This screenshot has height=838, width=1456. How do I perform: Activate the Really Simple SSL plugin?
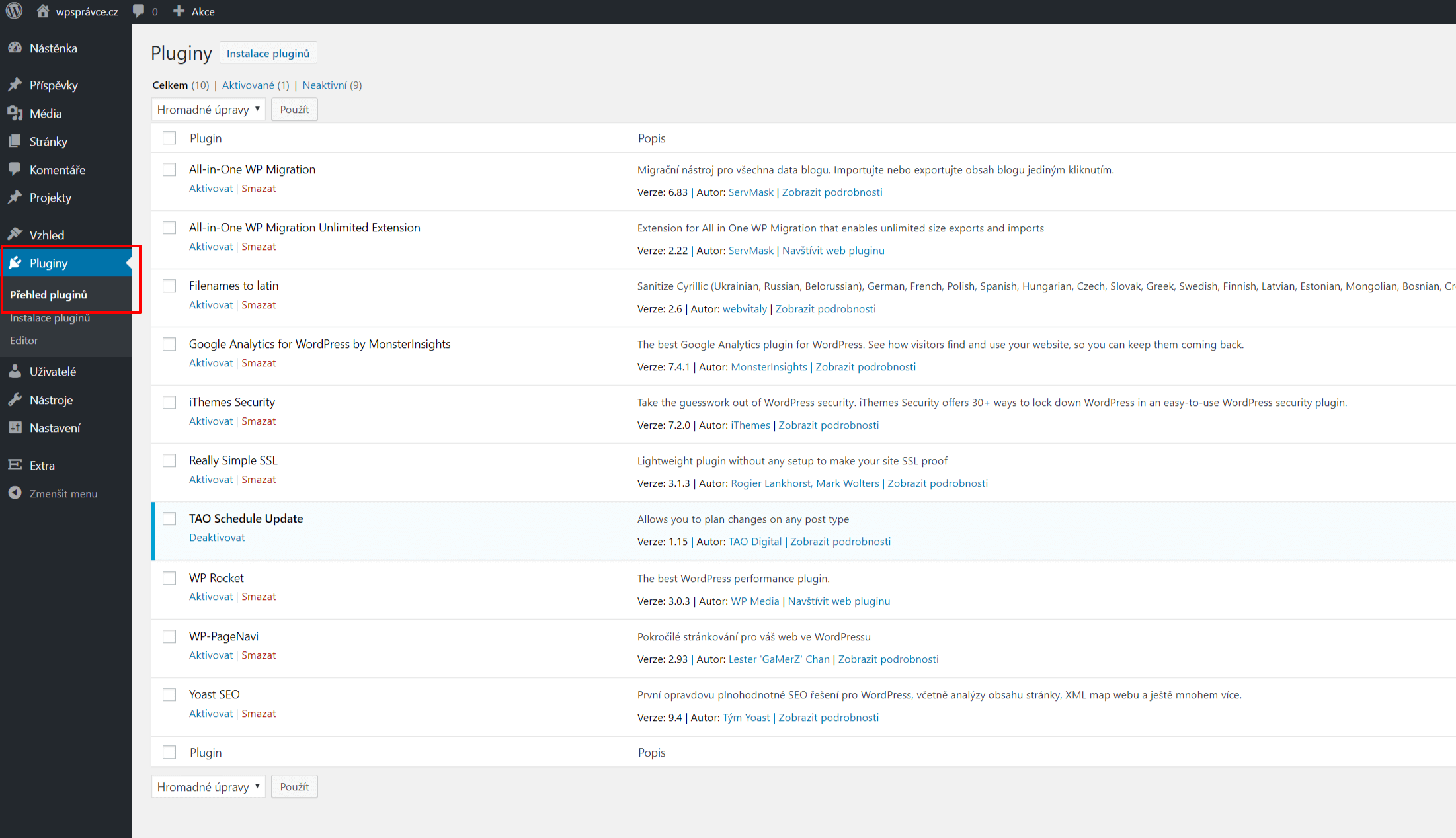(x=211, y=480)
